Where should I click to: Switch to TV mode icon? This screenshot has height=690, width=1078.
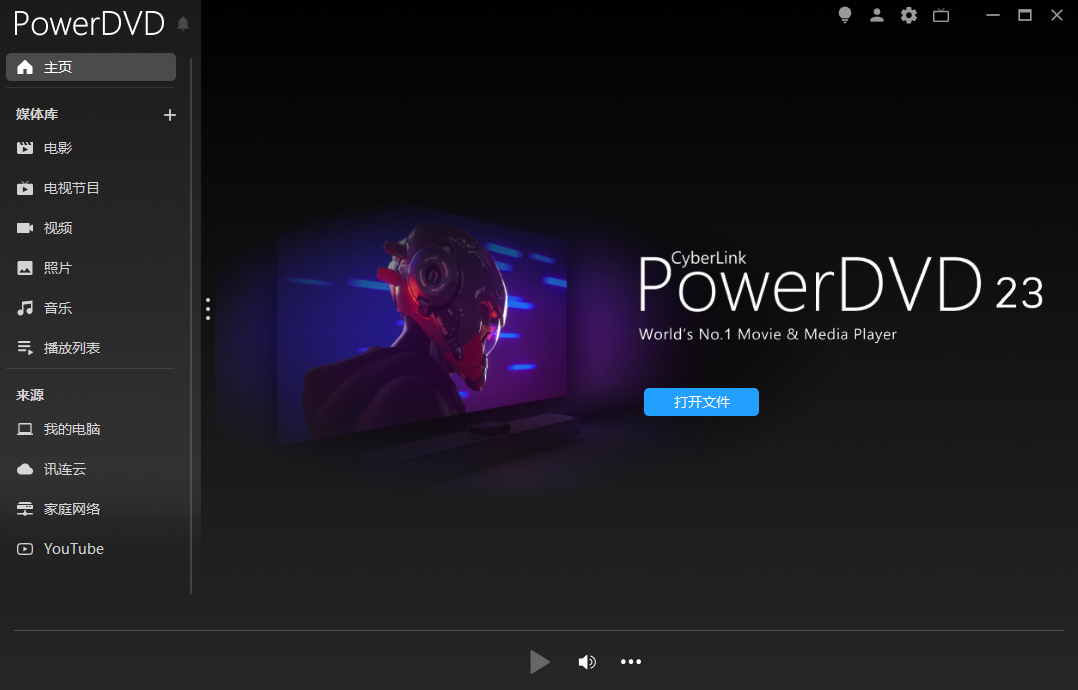940,15
